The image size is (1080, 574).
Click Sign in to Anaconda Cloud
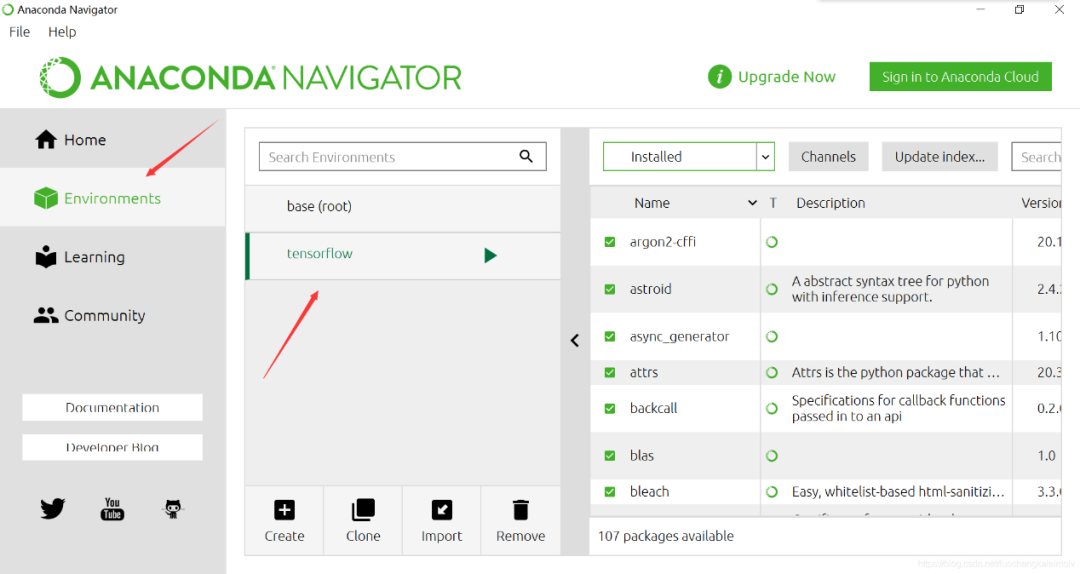tap(960, 76)
